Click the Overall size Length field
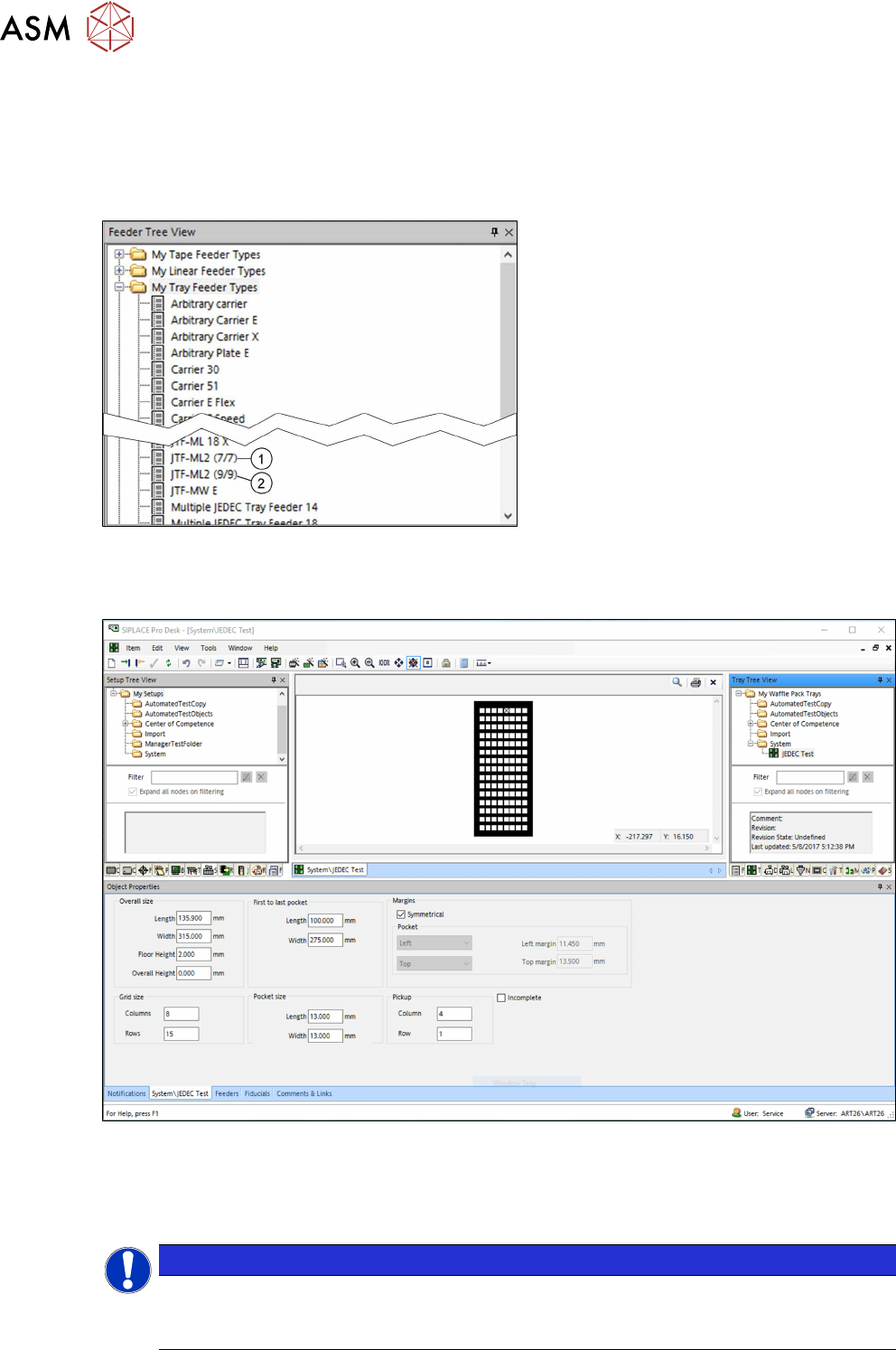Viewport: 896px width, 1350px height. click(x=193, y=918)
